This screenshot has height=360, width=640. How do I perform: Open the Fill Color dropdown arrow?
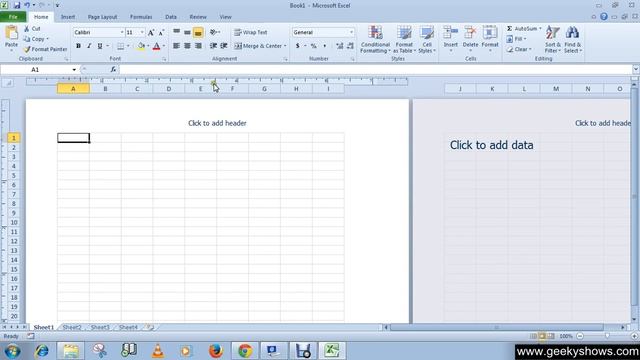(x=148, y=46)
